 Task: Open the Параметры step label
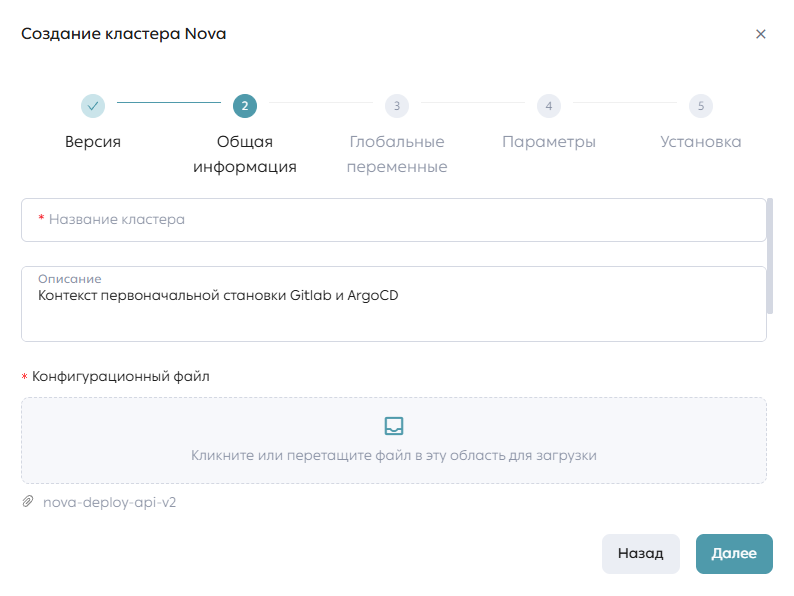pos(548,142)
